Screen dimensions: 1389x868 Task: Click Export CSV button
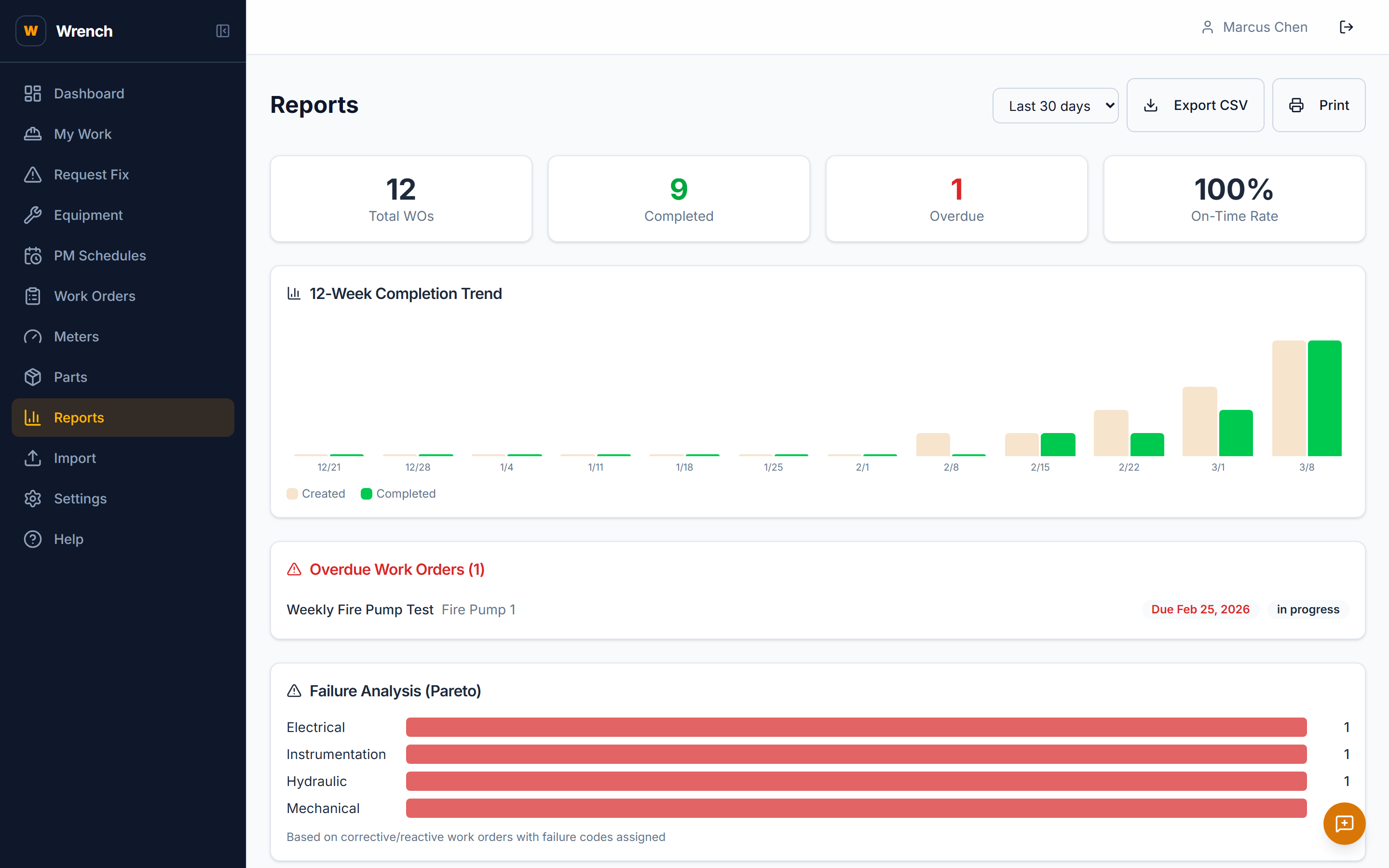click(x=1196, y=105)
